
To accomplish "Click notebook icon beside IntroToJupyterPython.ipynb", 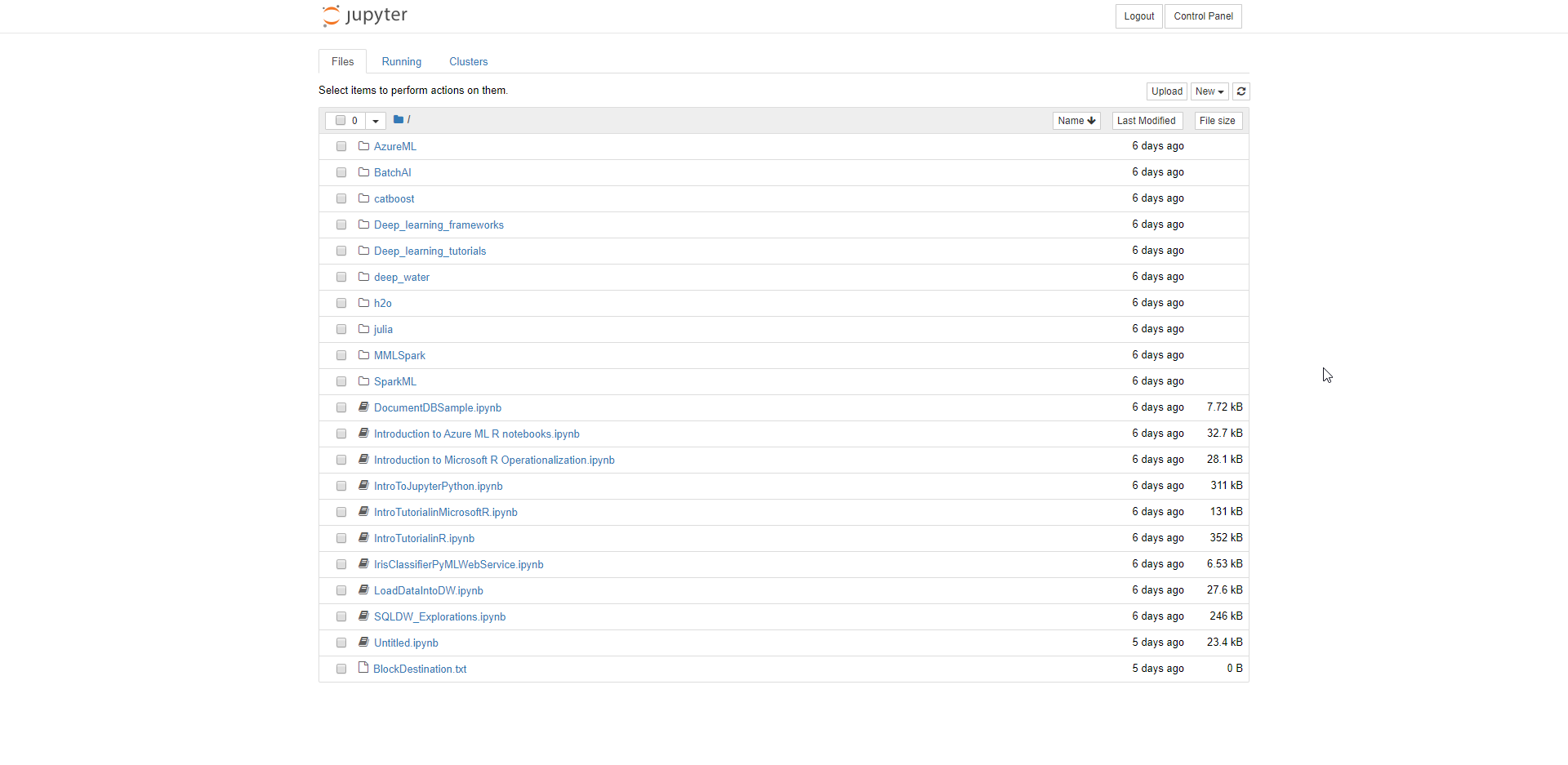I will (363, 486).
